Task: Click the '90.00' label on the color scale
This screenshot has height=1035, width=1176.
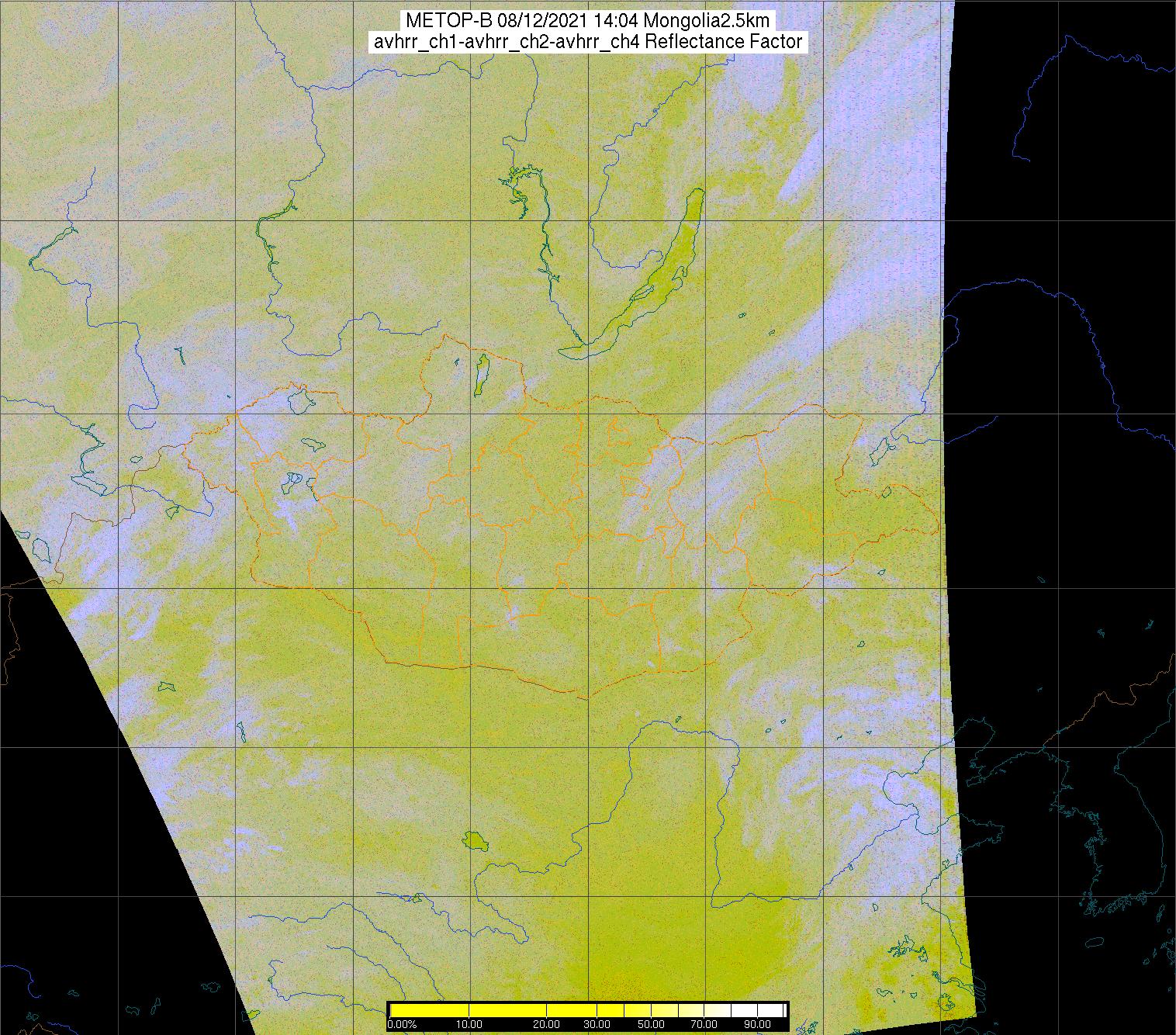Action: click(757, 1024)
